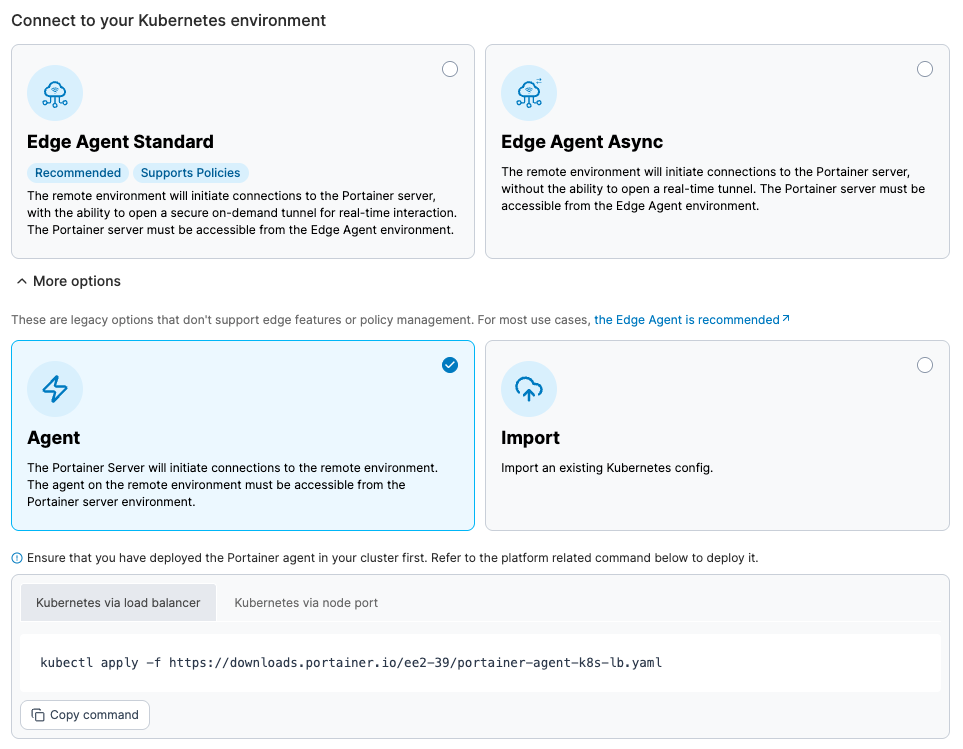Select the Edge Agent Async radio button
963x749 pixels.
pos(925,69)
